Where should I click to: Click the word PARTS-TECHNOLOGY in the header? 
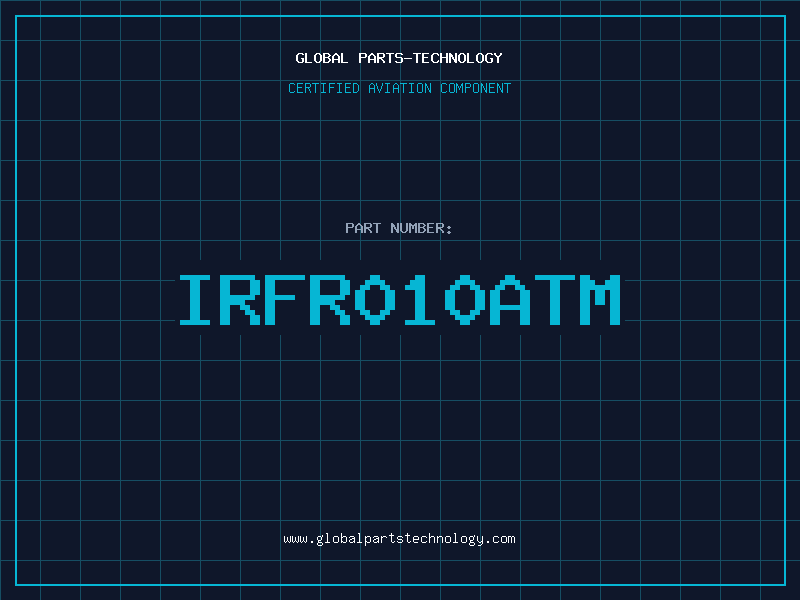(430, 58)
